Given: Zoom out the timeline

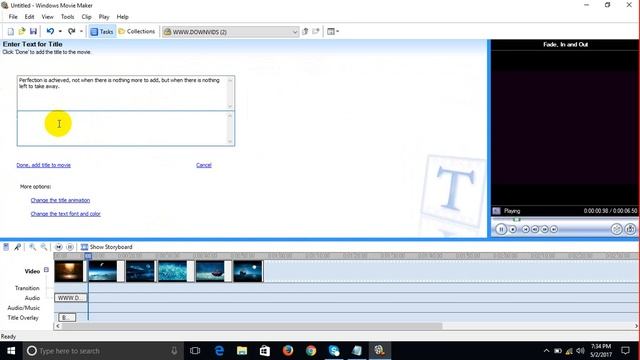Looking at the screenshot, I should tap(44, 247).
